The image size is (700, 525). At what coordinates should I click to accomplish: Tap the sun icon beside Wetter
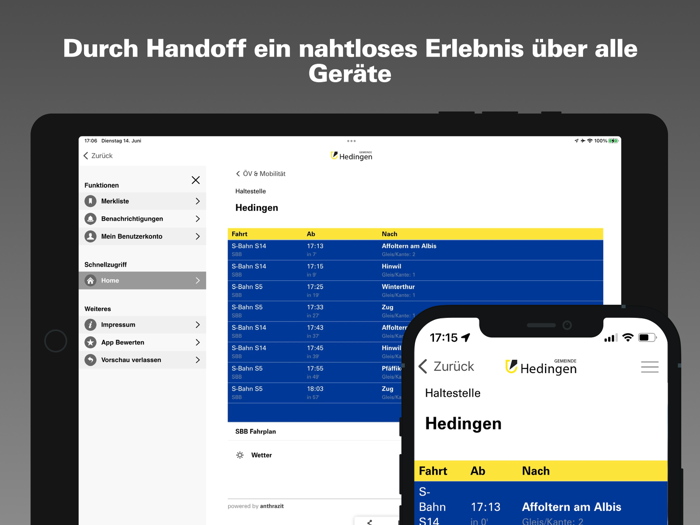[x=240, y=455]
